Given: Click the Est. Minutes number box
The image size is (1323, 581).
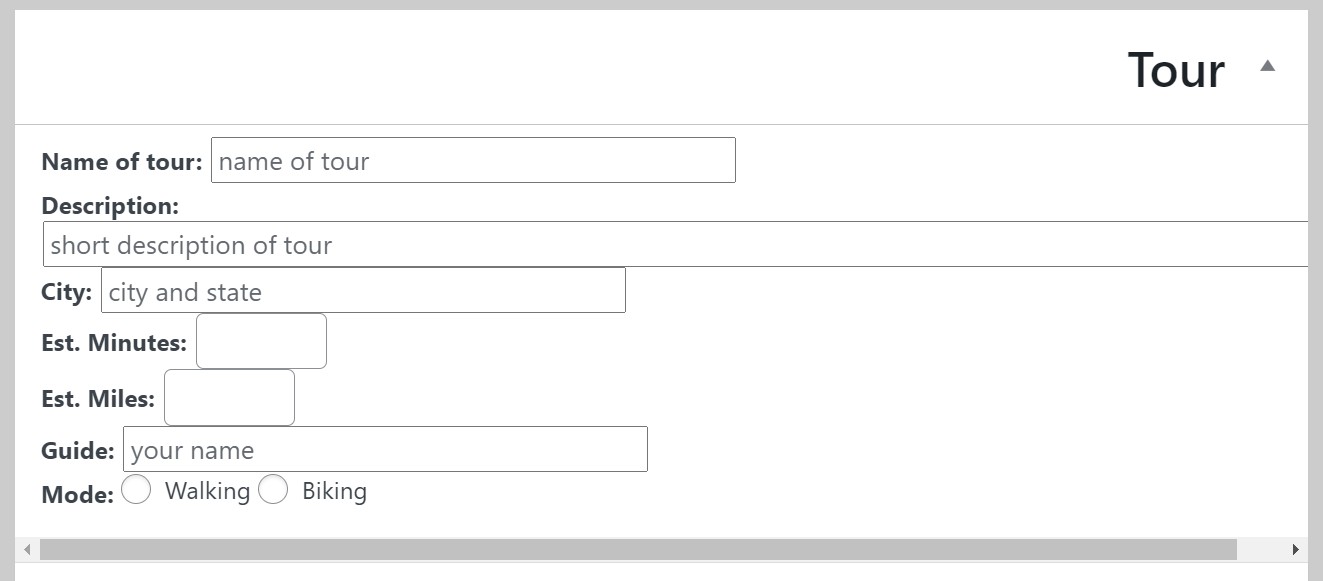Looking at the screenshot, I should click(x=261, y=341).
